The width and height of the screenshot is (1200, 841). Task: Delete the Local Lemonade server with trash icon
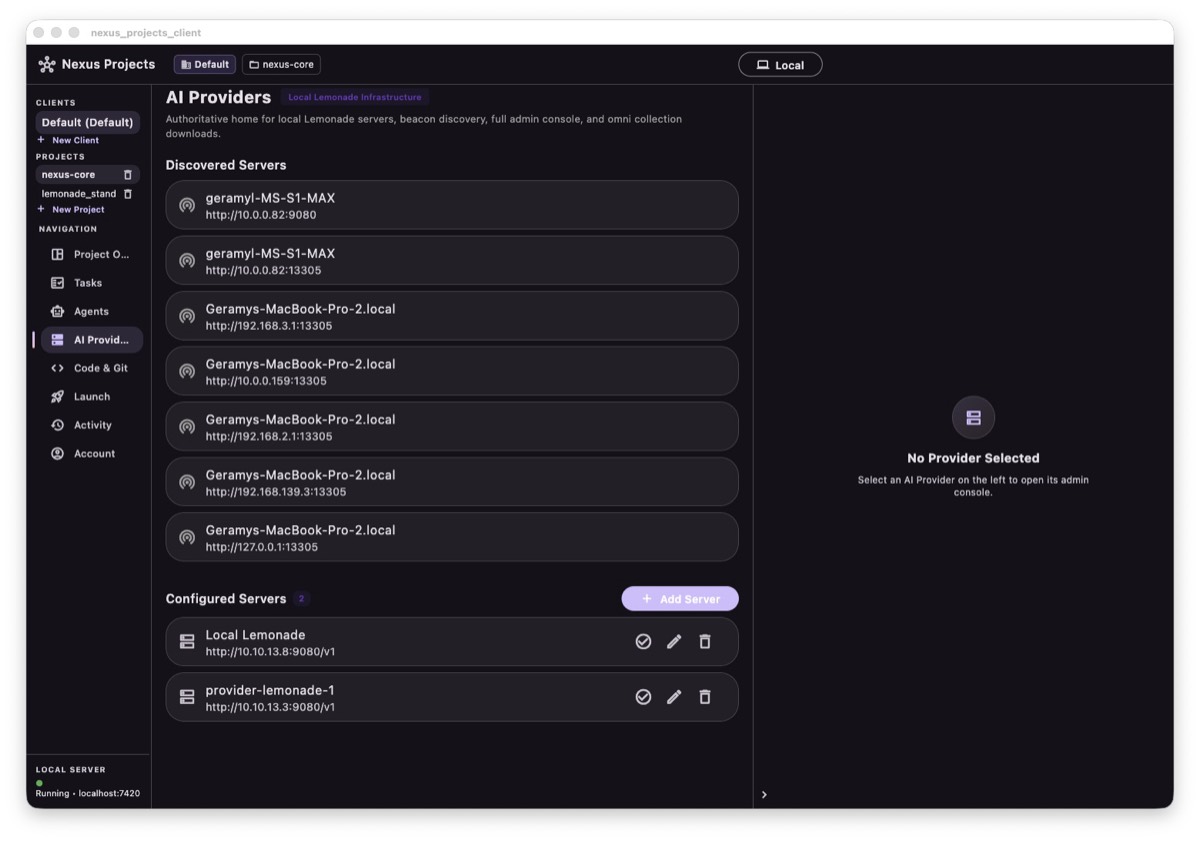tap(705, 642)
